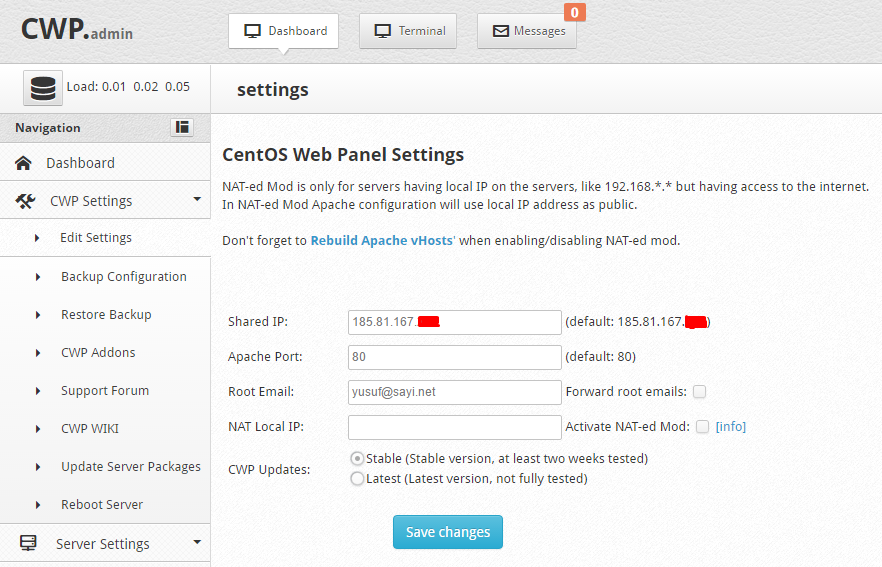Enable Forward root emails checkbox
This screenshot has height=567, width=882.
click(699, 392)
